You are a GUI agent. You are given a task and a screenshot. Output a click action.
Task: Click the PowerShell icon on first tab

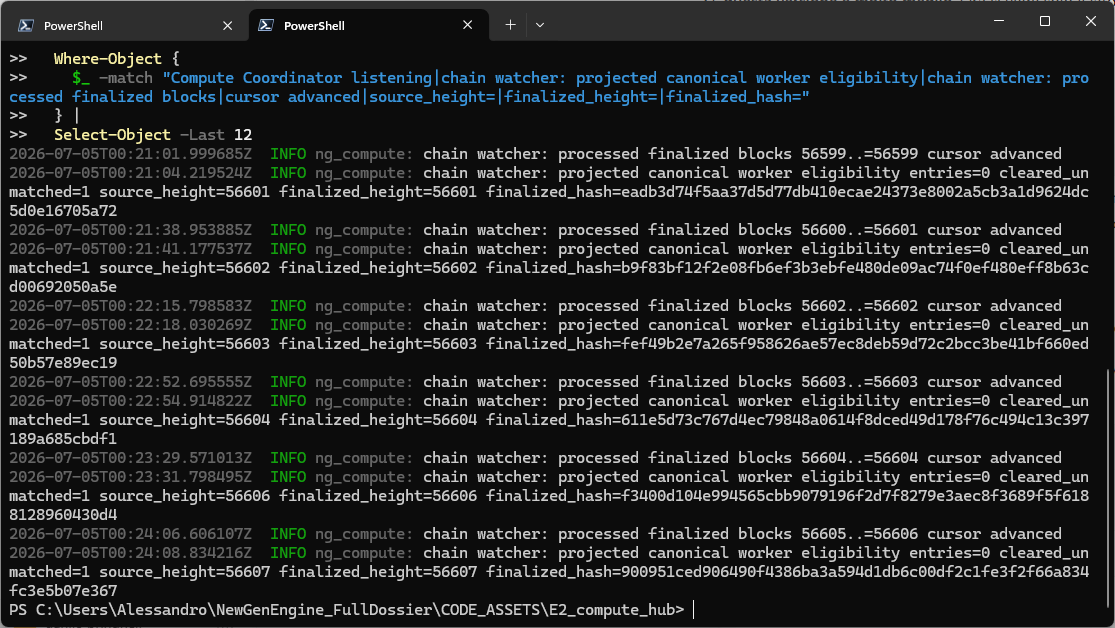pyautogui.click(x=26, y=26)
